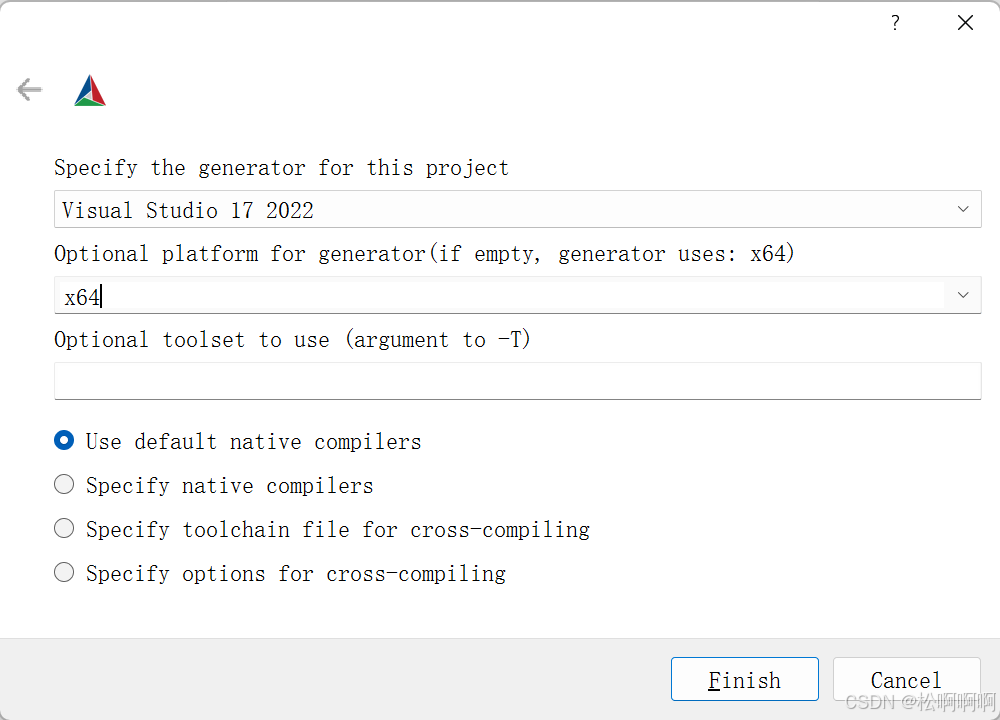The height and width of the screenshot is (720, 1000).
Task: Click Finish to configure the project
Action: tap(744, 679)
